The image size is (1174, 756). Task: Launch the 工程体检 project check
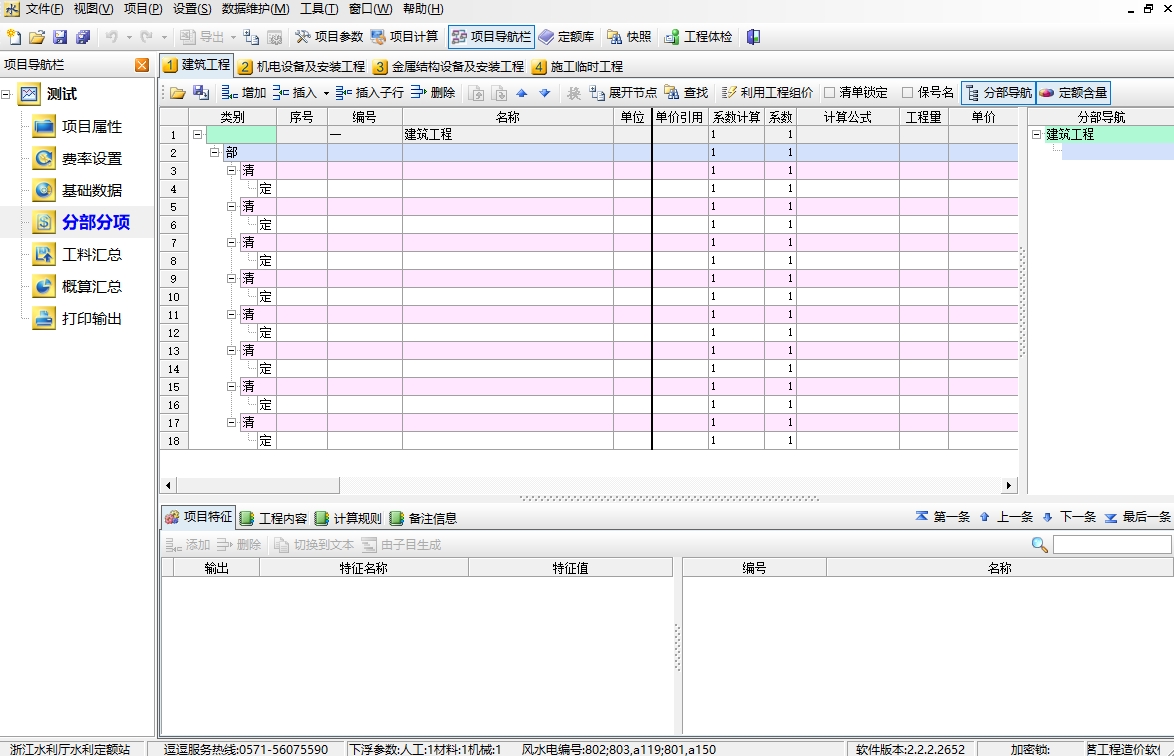coord(698,37)
